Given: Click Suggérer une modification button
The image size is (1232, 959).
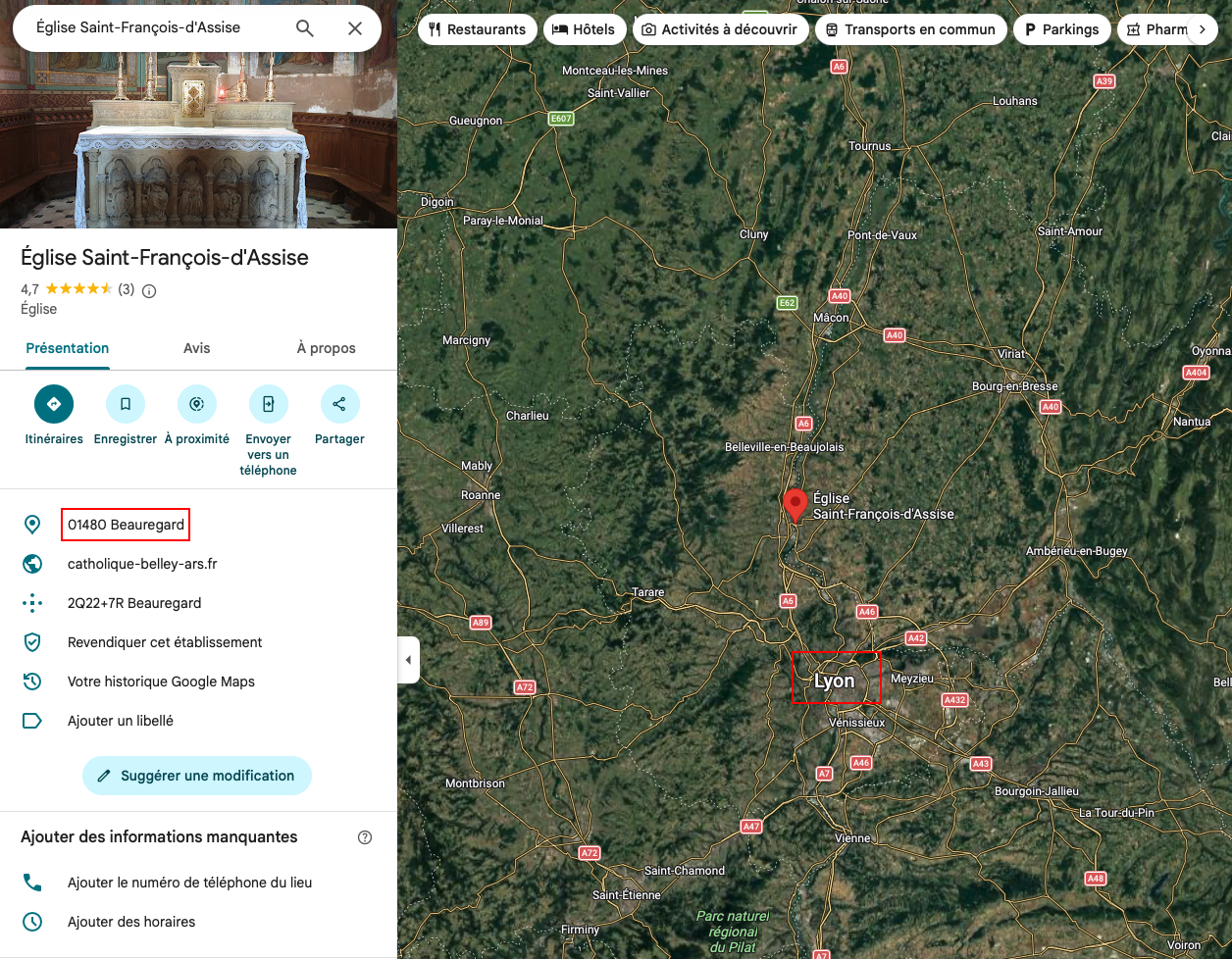Looking at the screenshot, I should click(197, 776).
